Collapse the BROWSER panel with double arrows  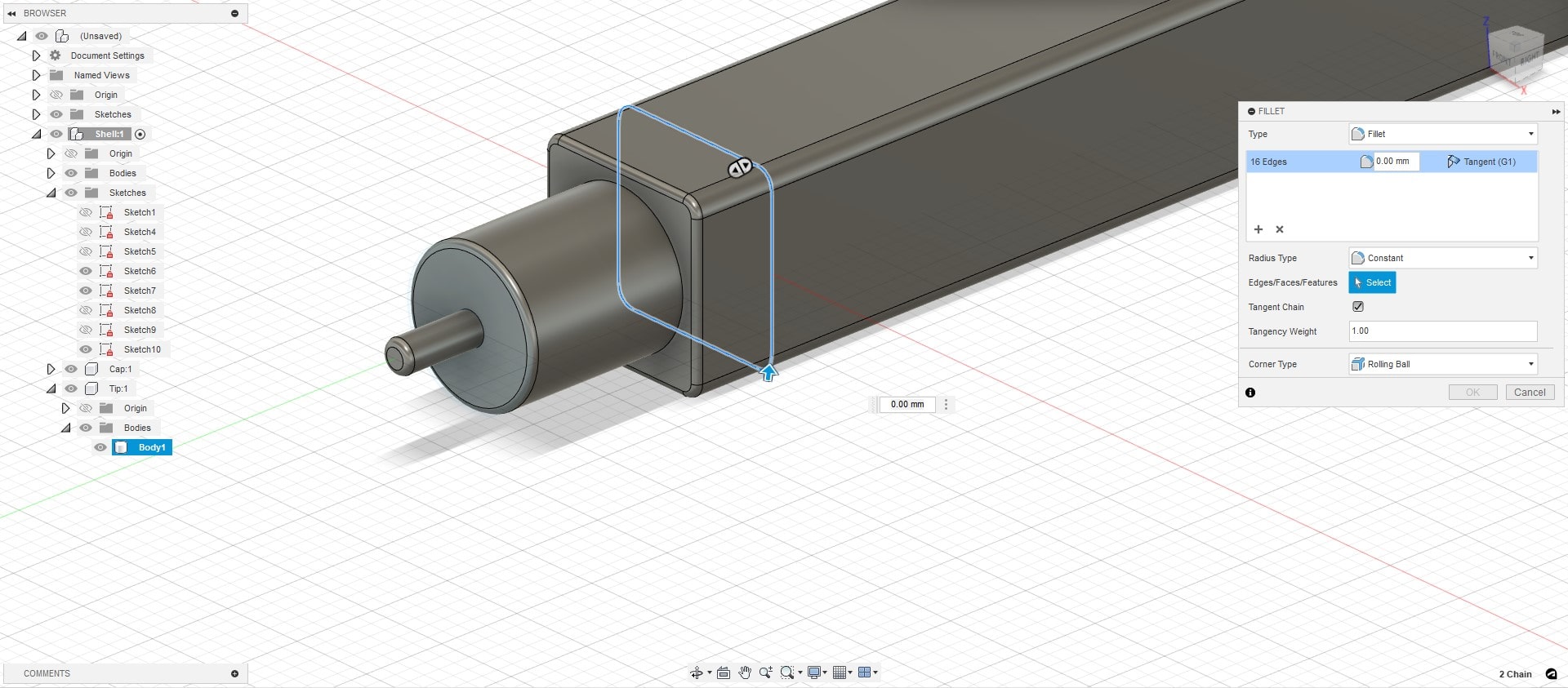click(x=11, y=13)
